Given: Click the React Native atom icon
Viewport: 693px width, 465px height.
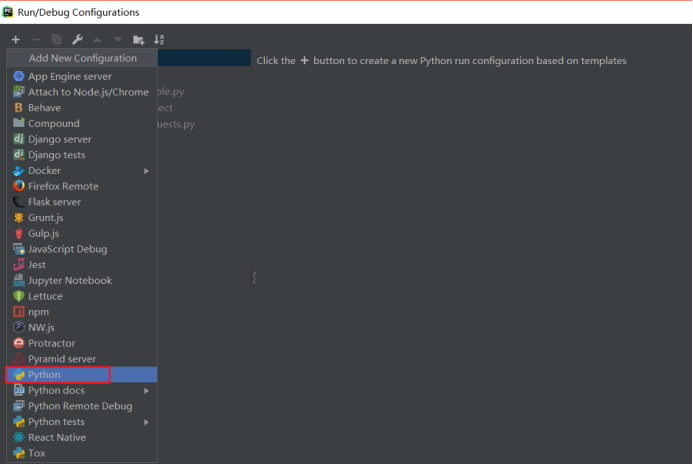Looking at the screenshot, I should click(x=19, y=437).
